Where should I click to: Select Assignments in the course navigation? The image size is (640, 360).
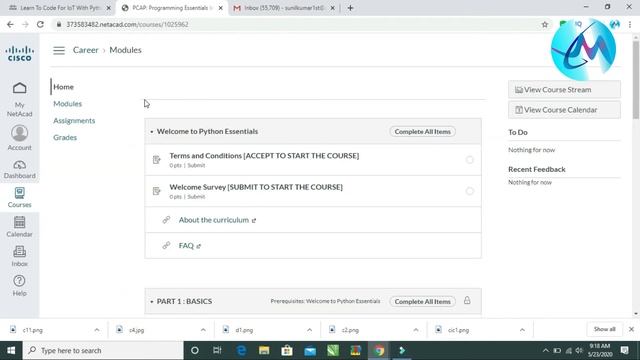click(x=74, y=120)
